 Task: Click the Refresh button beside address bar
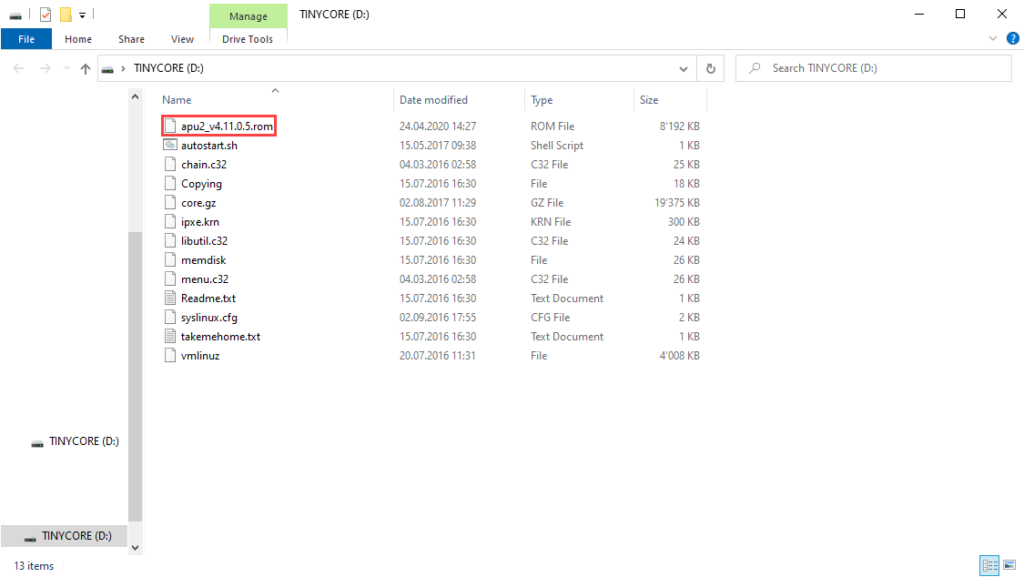[710, 68]
